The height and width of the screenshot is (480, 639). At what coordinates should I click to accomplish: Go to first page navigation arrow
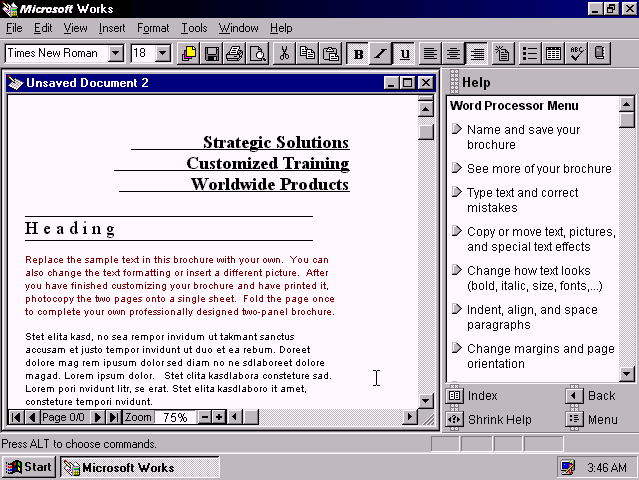pyautogui.click(x=16, y=417)
